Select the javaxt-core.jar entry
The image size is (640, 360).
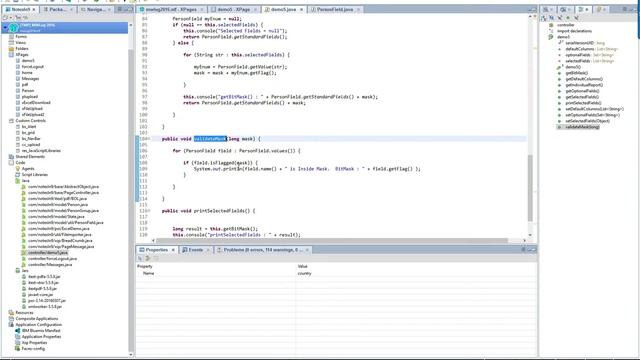point(40,294)
